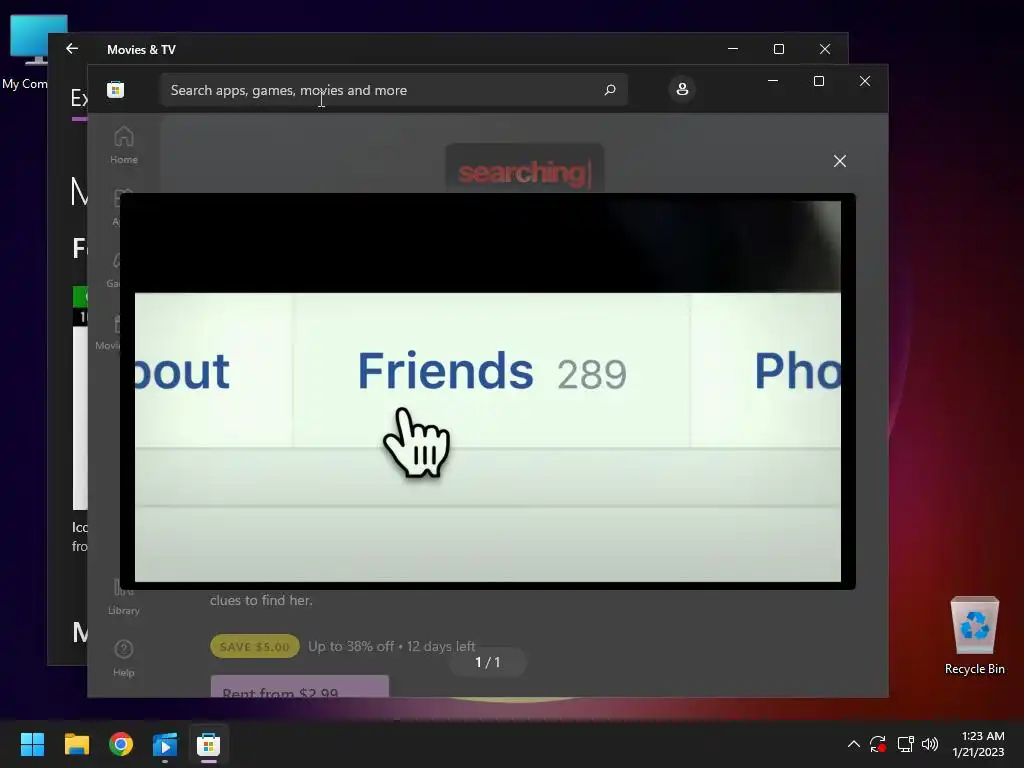Maximize the Movies & TV window
This screenshot has width=1024, height=768.
778,49
